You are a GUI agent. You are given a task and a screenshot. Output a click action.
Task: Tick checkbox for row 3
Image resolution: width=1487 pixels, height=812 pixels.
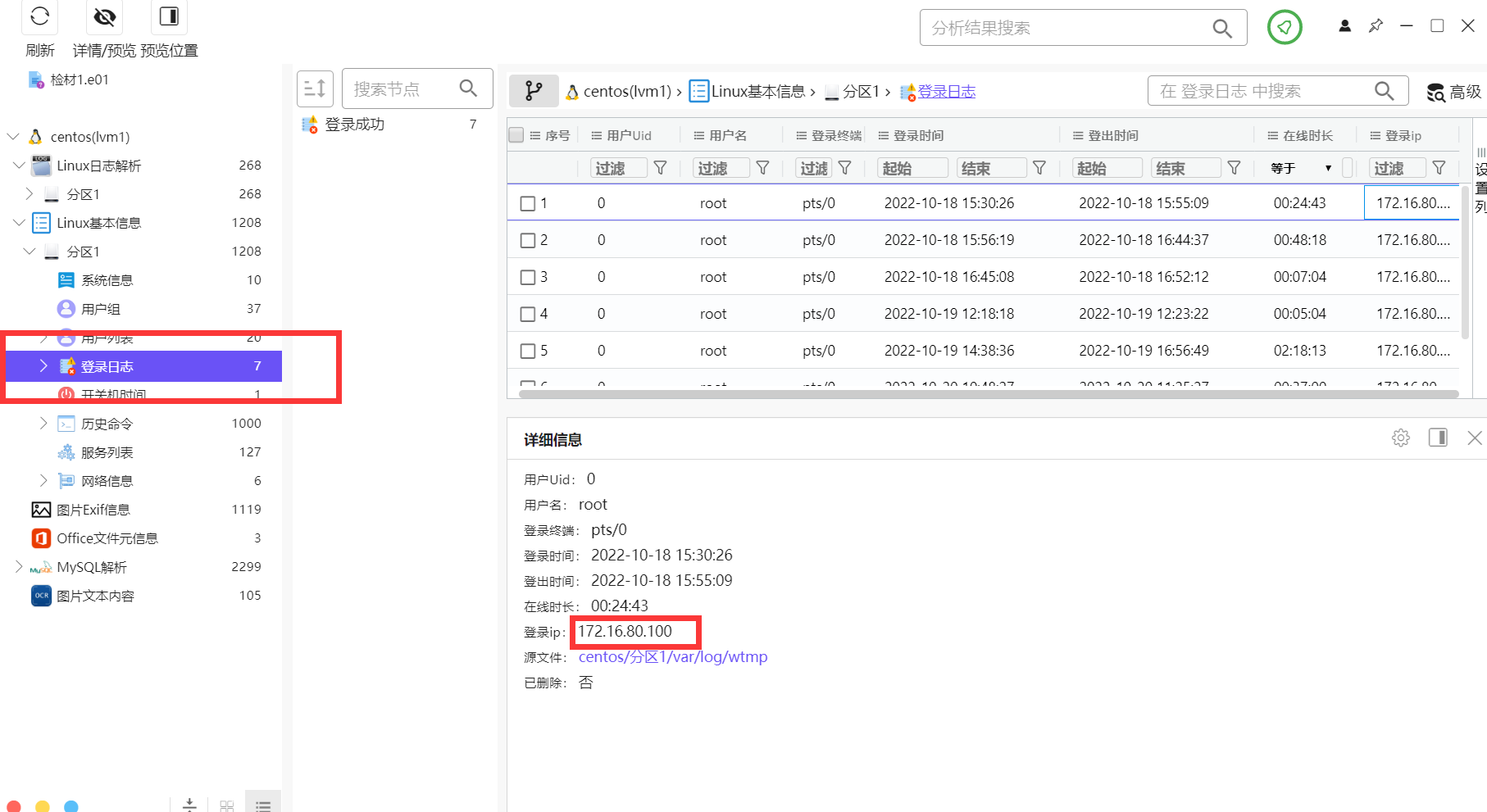point(528,277)
